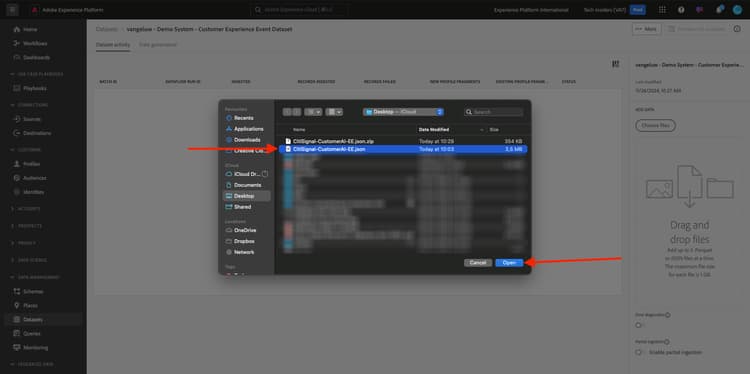
Task: Expand the Accounts section in left navigation
Action: pos(12,209)
